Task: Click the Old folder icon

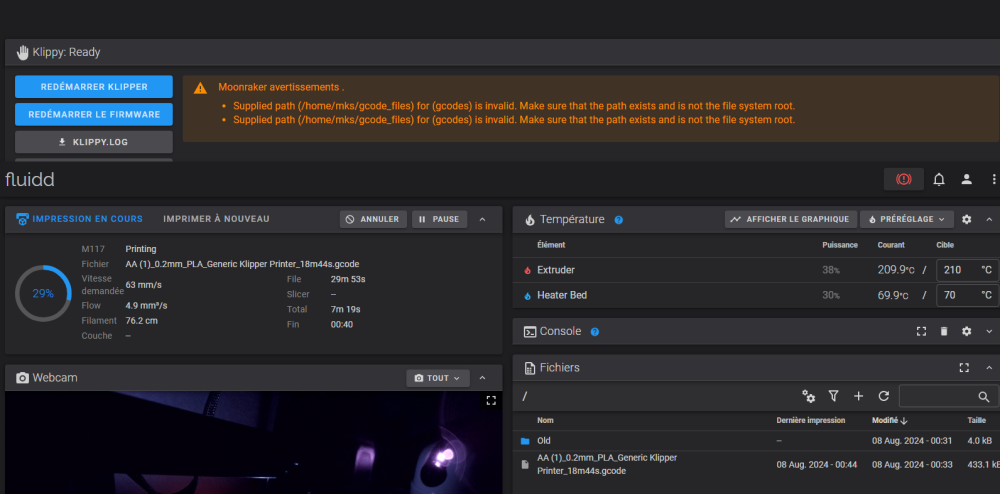Action: [x=525, y=441]
